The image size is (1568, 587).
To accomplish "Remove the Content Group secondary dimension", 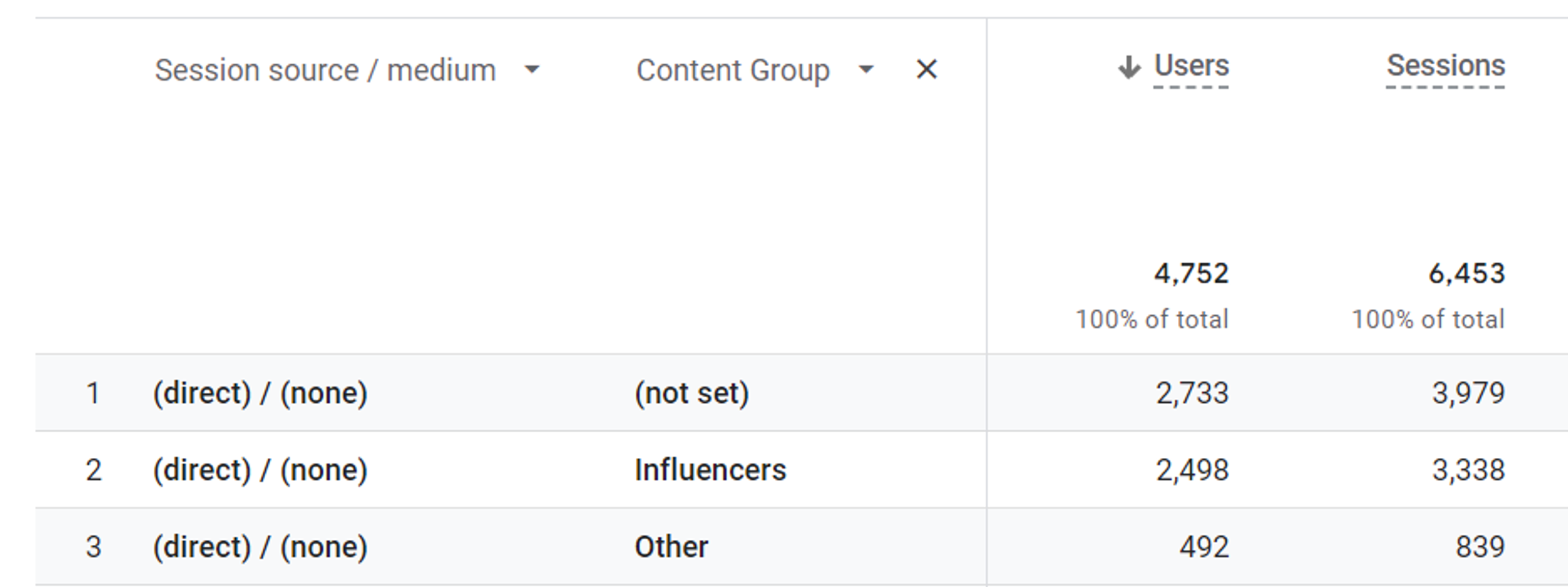I will 926,70.
